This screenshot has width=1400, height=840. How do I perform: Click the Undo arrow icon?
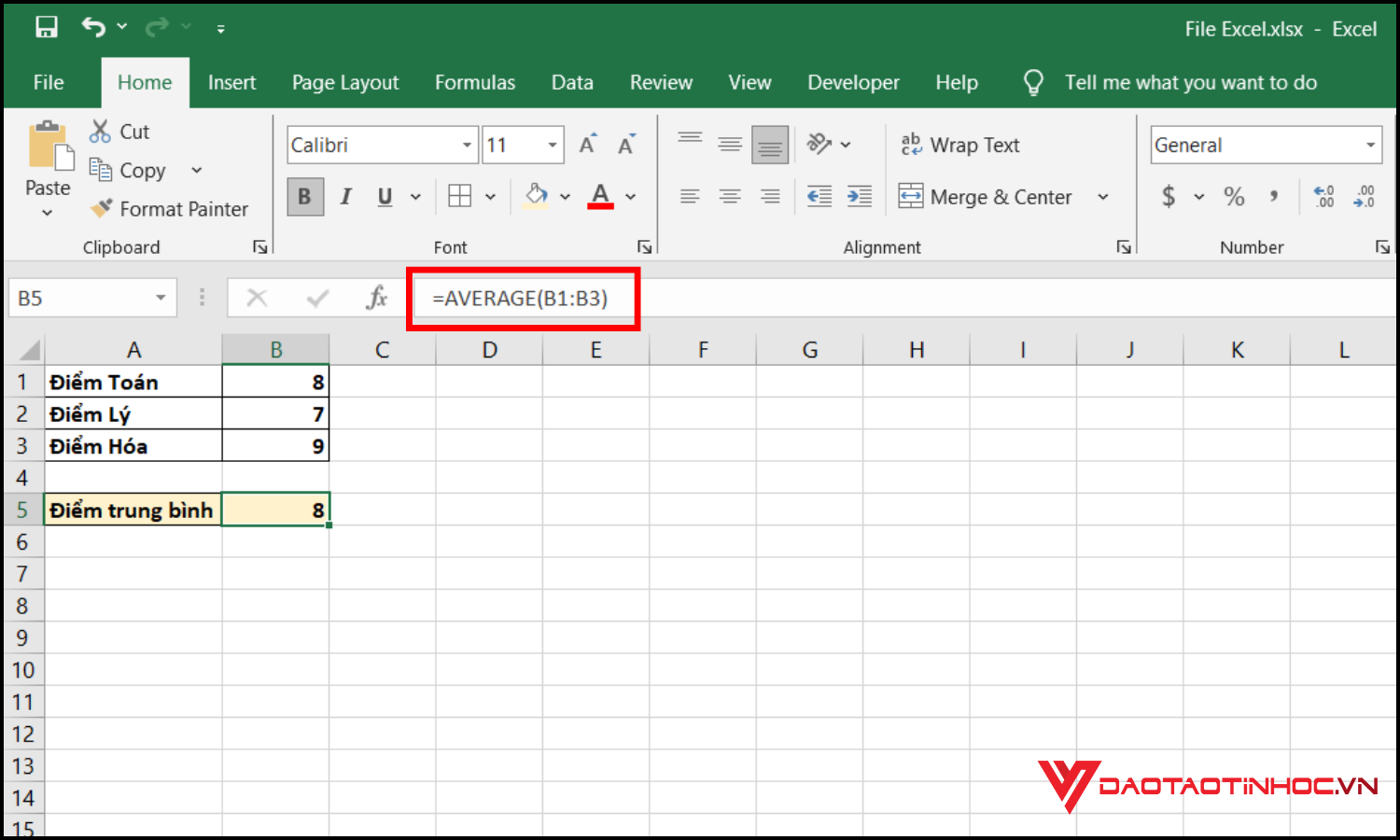93,27
